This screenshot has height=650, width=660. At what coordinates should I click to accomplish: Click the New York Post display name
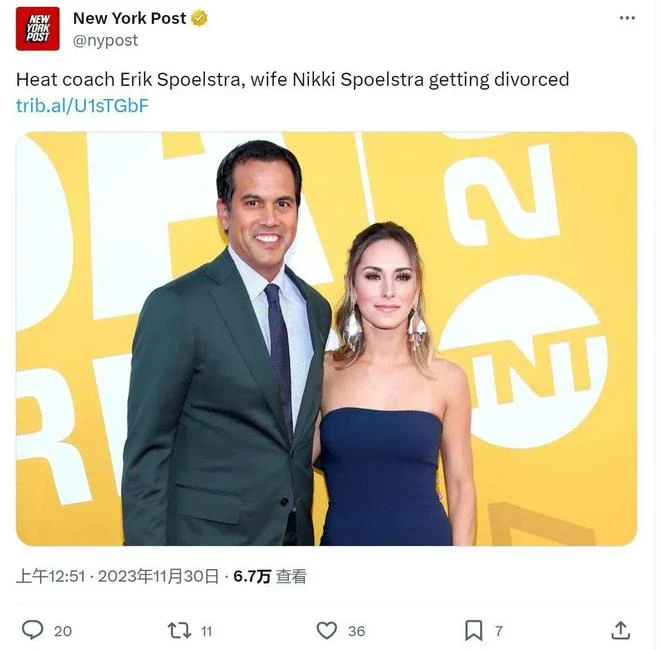[x=129, y=18]
